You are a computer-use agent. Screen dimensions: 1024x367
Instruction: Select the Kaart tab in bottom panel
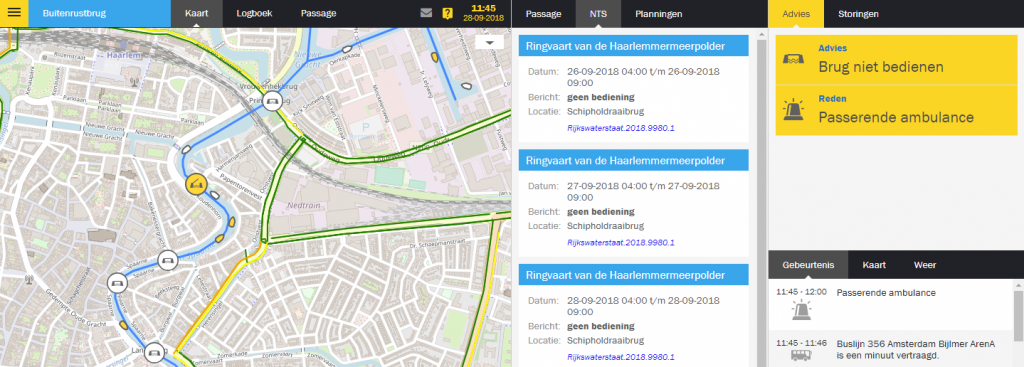(874, 265)
